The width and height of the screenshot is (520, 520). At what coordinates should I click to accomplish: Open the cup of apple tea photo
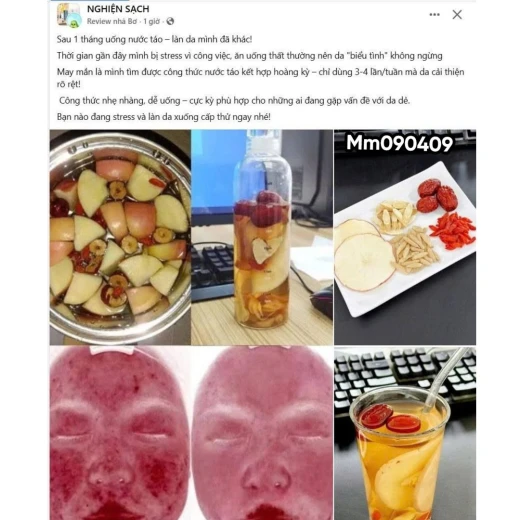[405, 433]
